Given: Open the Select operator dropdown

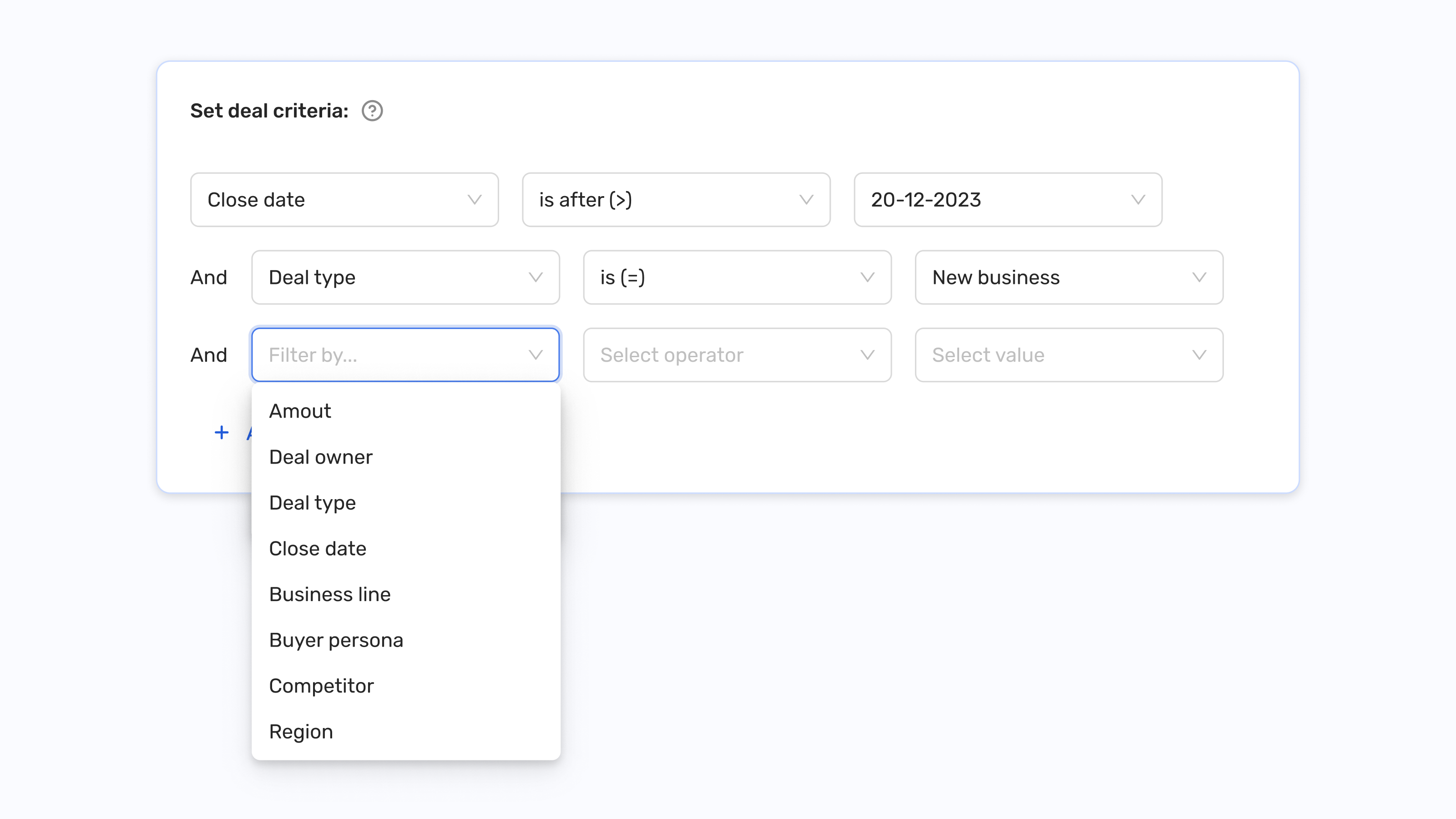Looking at the screenshot, I should tap(737, 355).
